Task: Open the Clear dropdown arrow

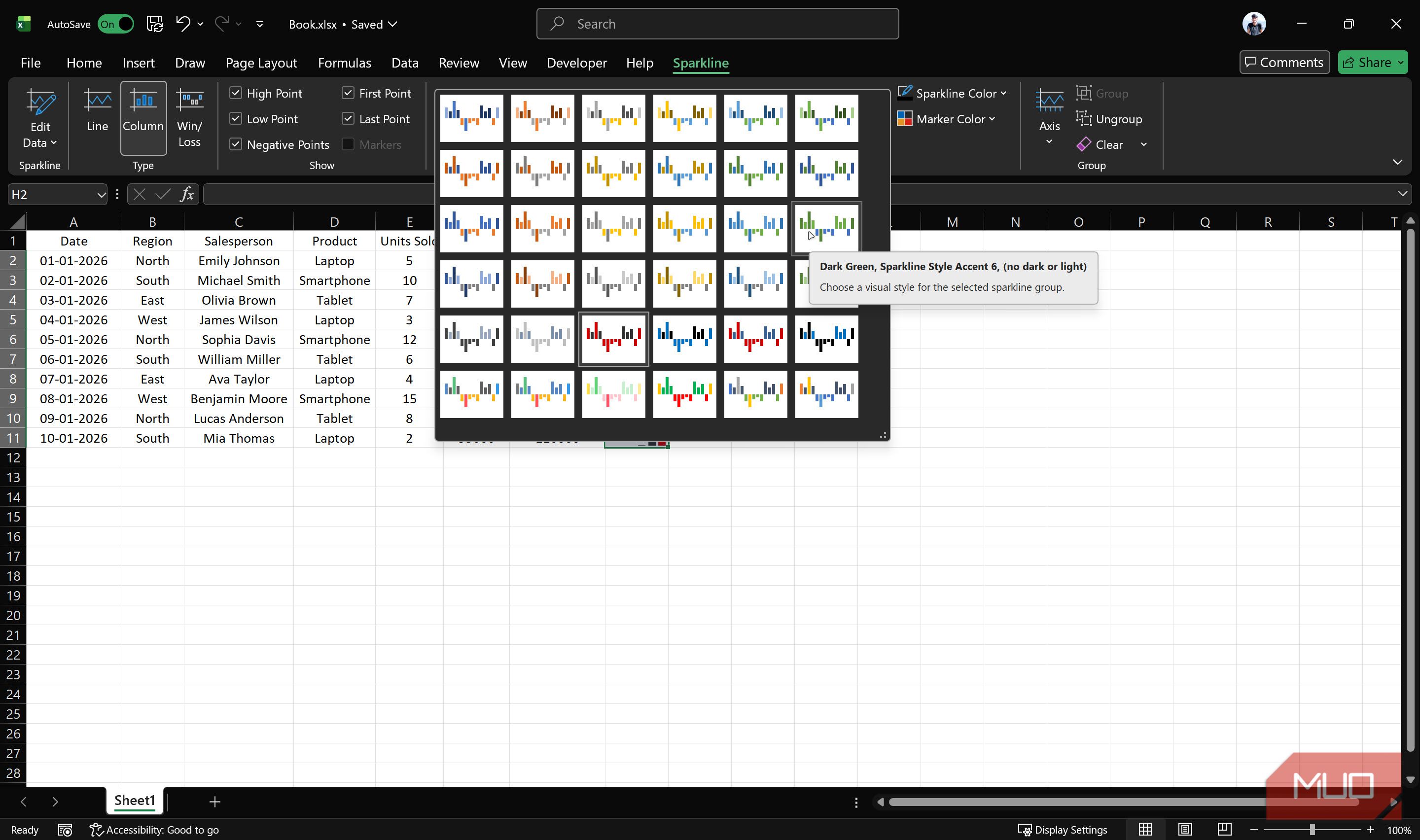Action: 1144,144
